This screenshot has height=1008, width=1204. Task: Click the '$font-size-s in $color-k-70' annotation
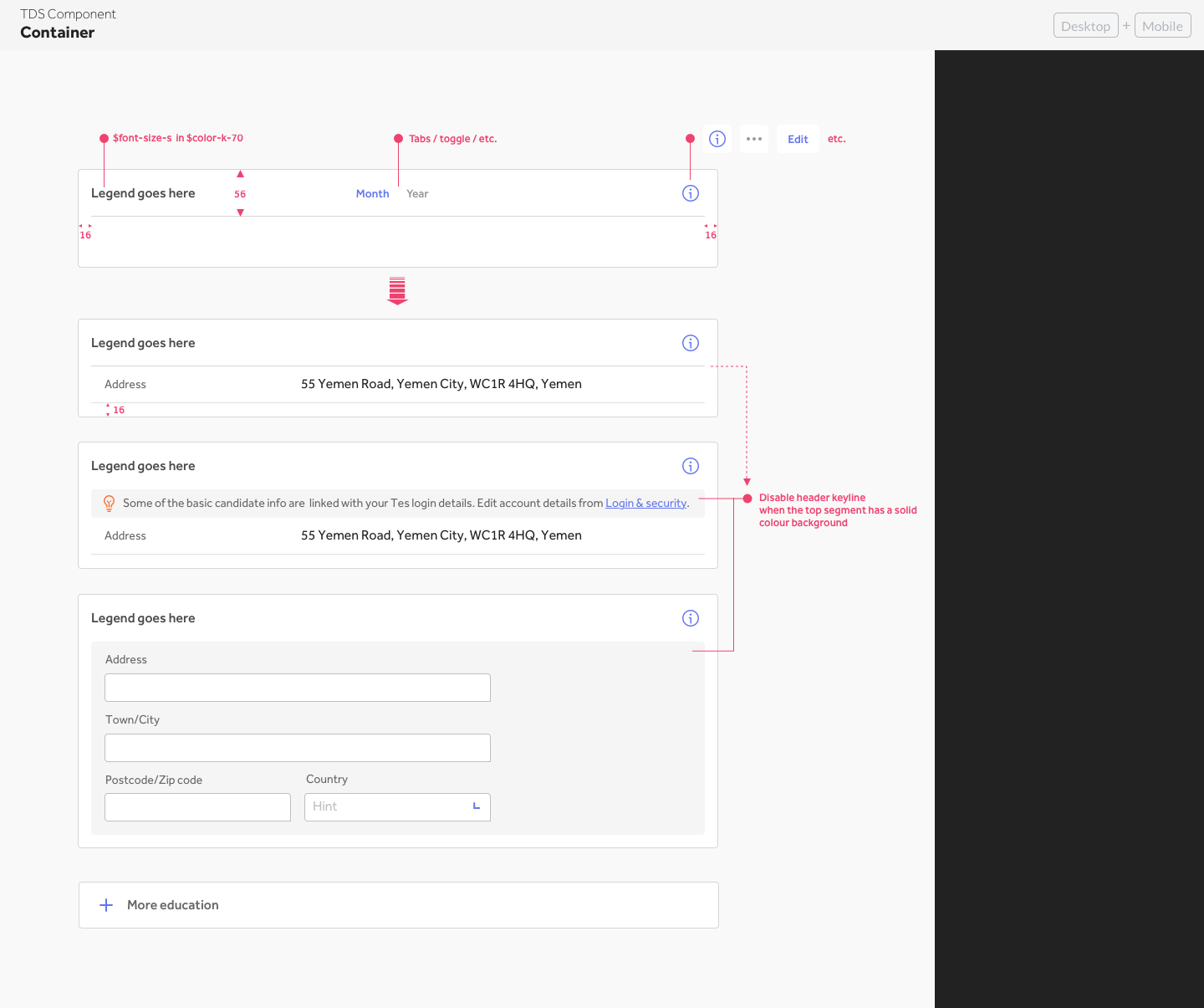tap(178, 138)
